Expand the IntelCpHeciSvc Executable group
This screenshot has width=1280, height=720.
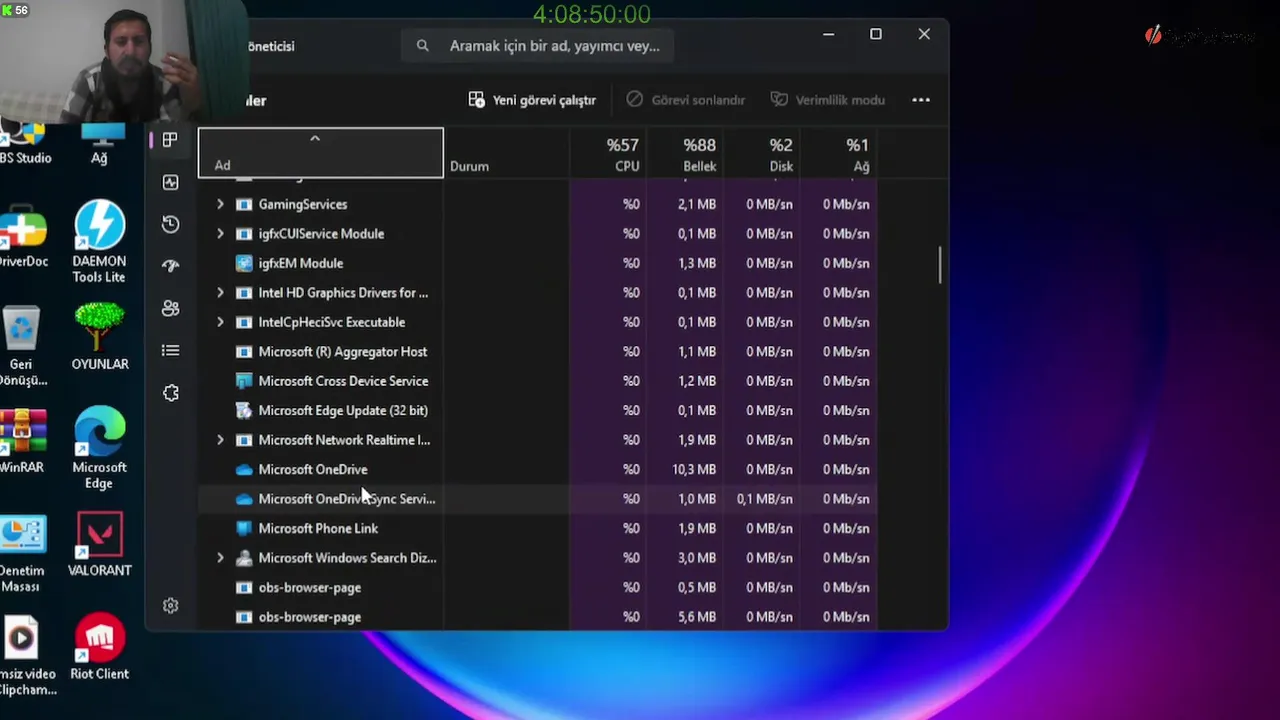220,322
